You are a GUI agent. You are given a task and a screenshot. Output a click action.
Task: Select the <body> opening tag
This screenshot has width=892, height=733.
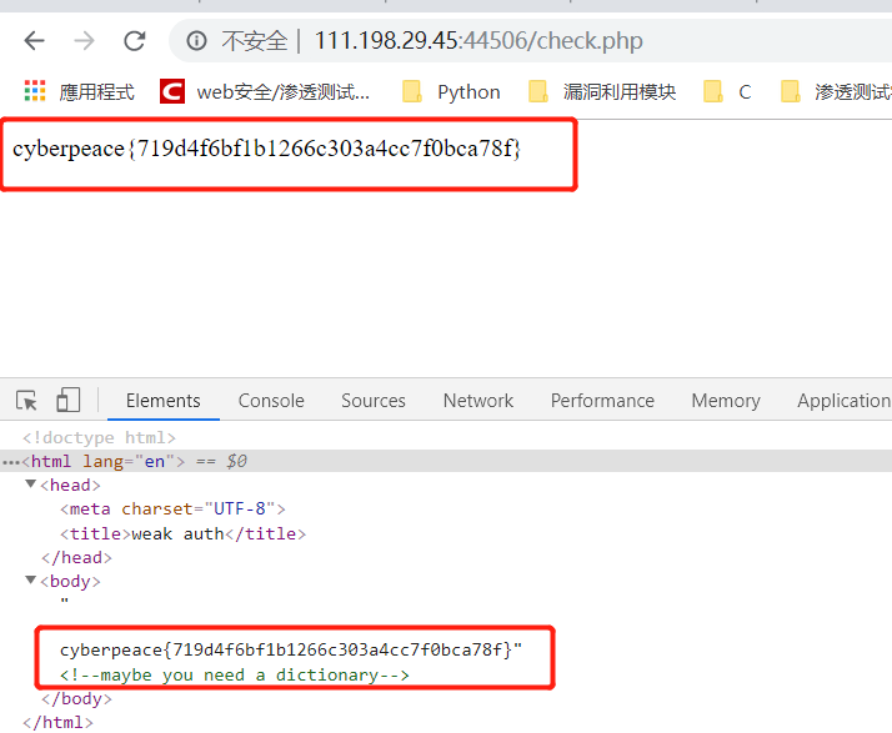click(71, 581)
